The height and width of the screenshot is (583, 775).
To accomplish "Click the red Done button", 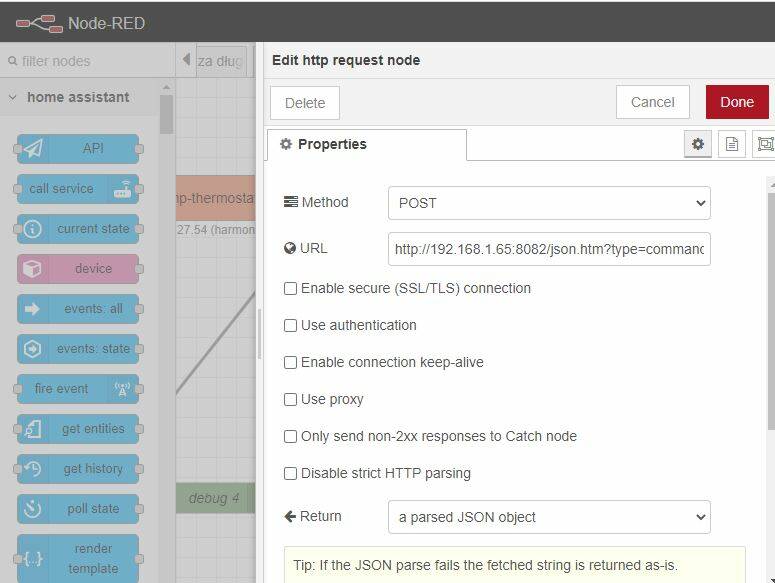I will click(737, 102).
